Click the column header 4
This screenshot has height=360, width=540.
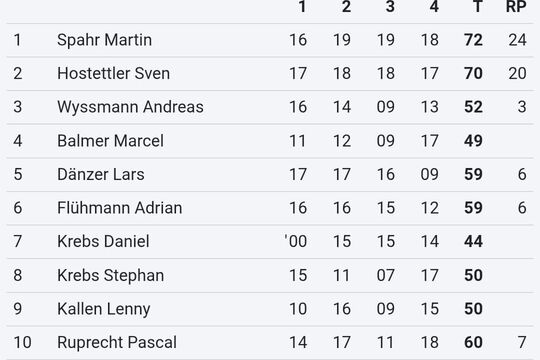coord(434,7)
